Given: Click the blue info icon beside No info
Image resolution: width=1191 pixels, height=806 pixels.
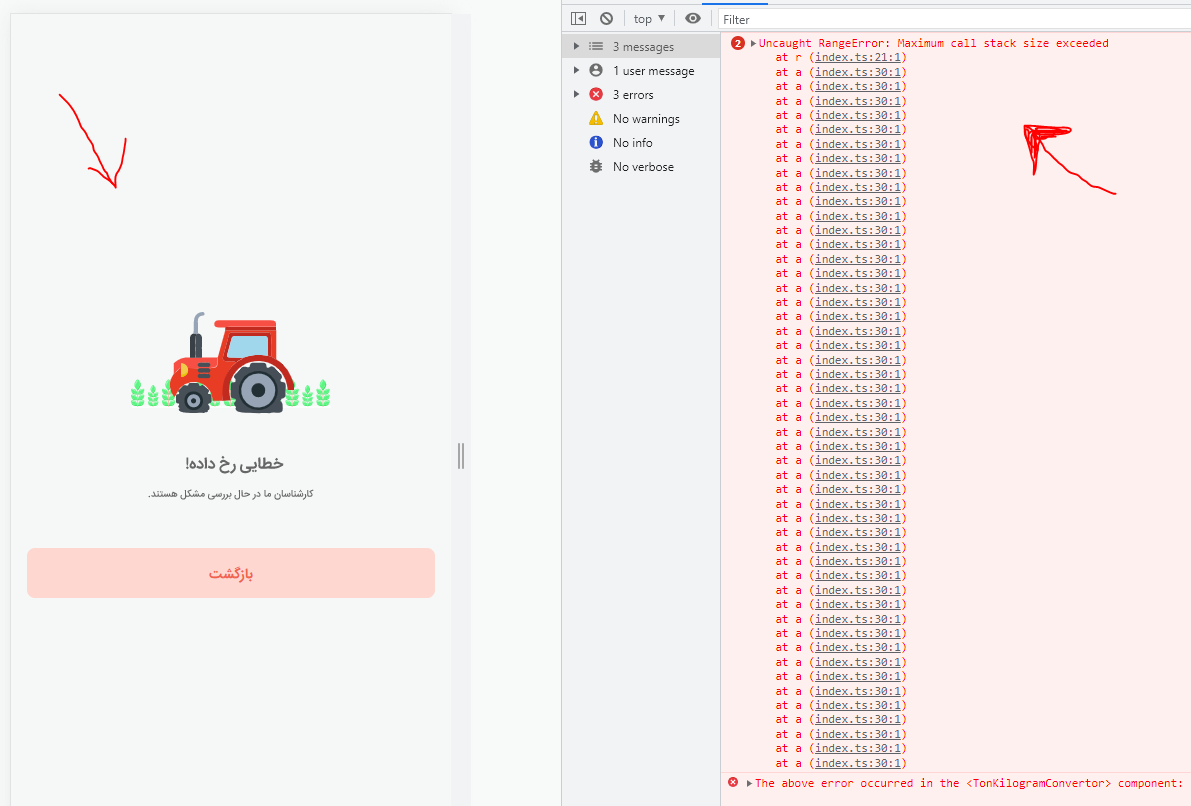Looking at the screenshot, I should (x=597, y=142).
